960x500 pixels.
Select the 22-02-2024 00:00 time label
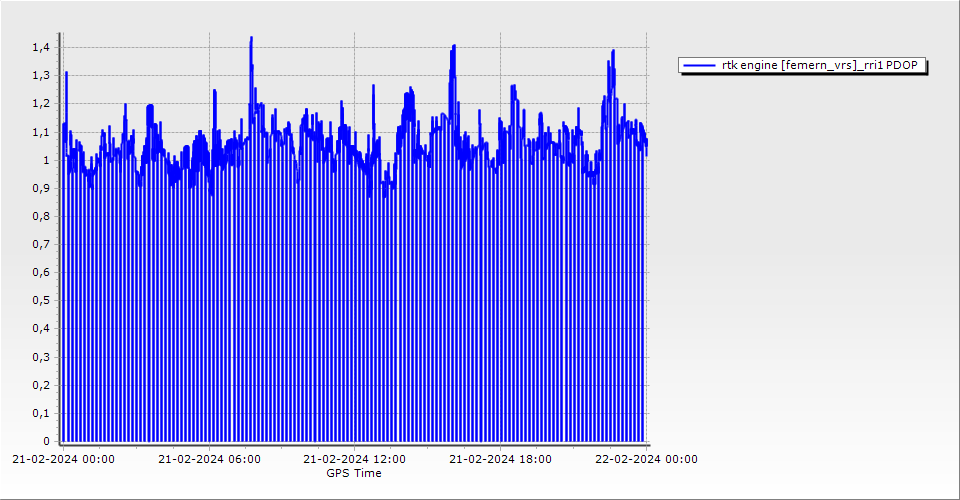pyautogui.click(x=647, y=460)
